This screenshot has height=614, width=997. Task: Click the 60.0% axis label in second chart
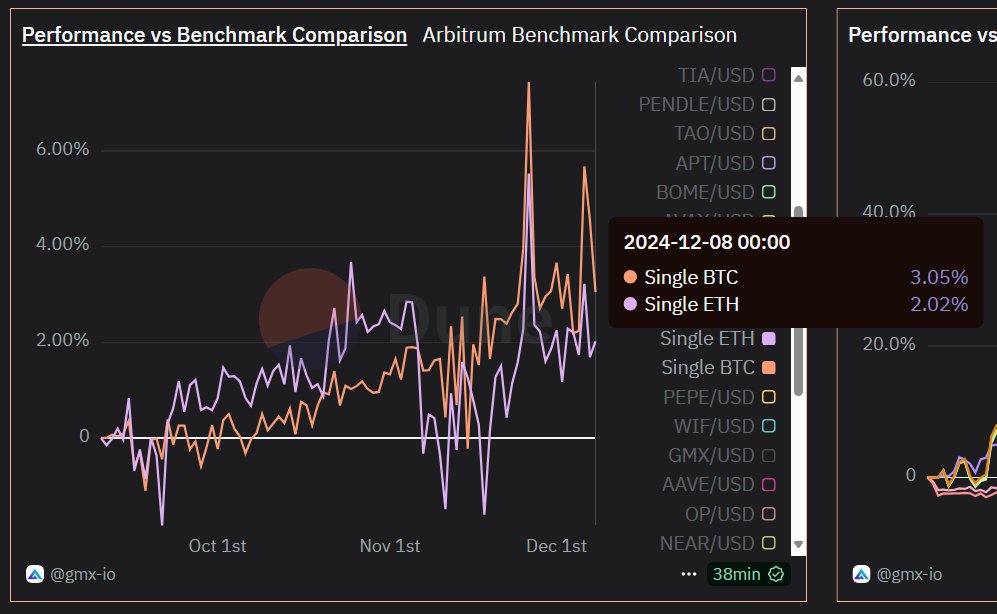[889, 80]
